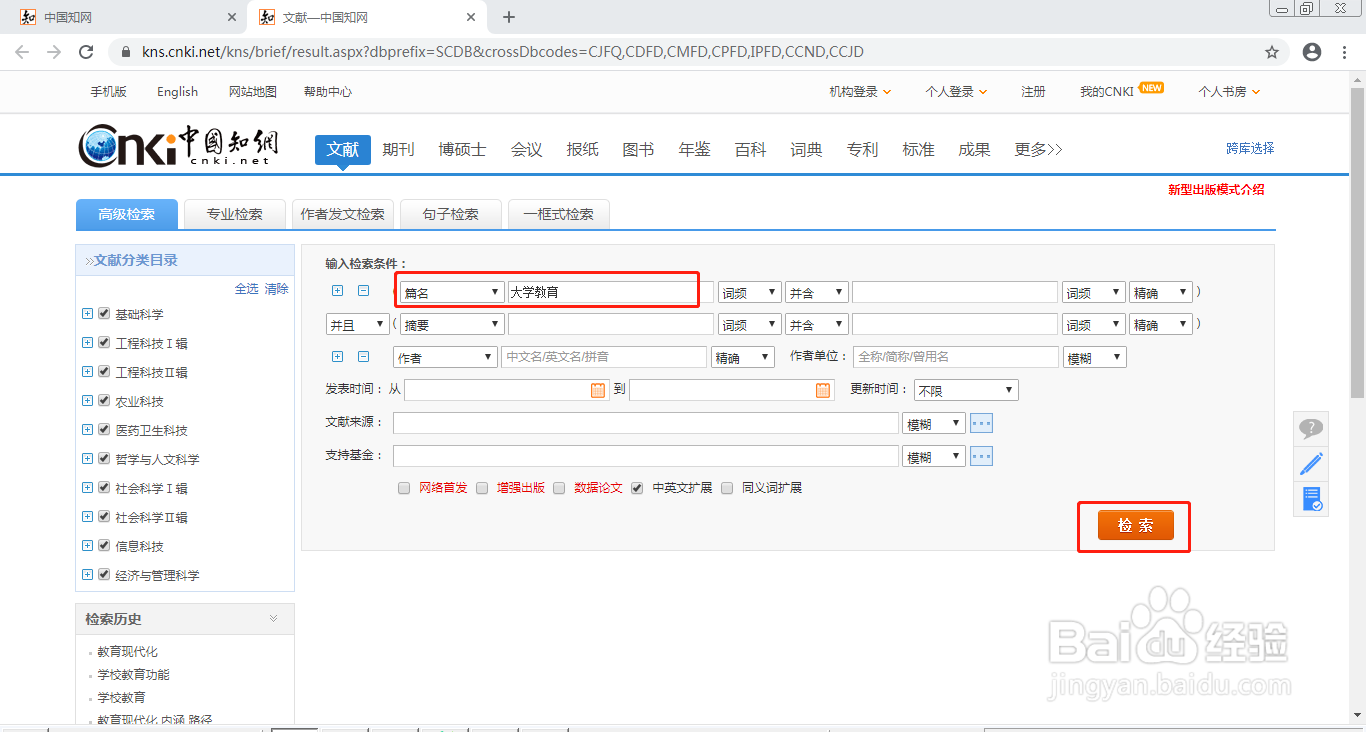This screenshot has width=1366, height=732.
Task: Add a new search condition row with plus icon
Action: pos(338,291)
